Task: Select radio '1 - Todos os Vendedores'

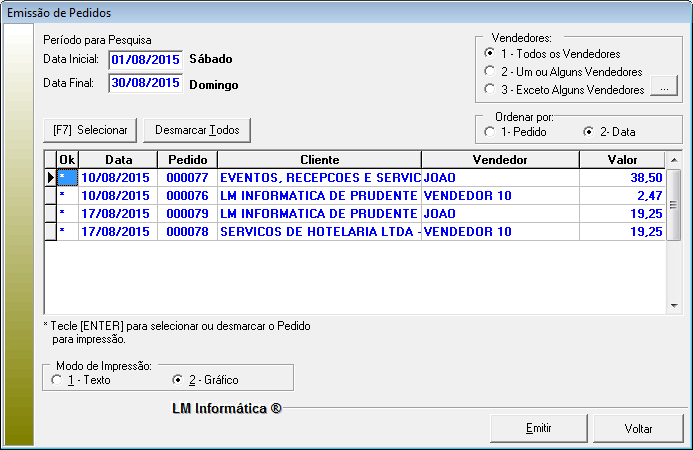Action: point(489,53)
